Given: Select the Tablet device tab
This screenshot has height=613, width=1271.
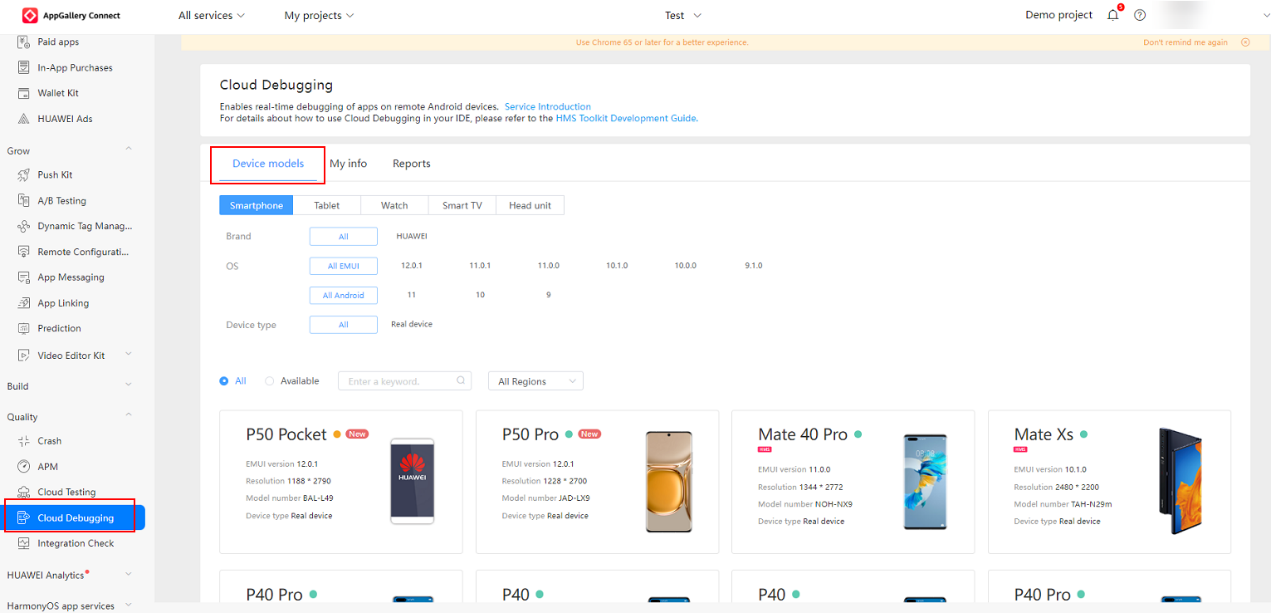Looking at the screenshot, I should coord(327,205).
